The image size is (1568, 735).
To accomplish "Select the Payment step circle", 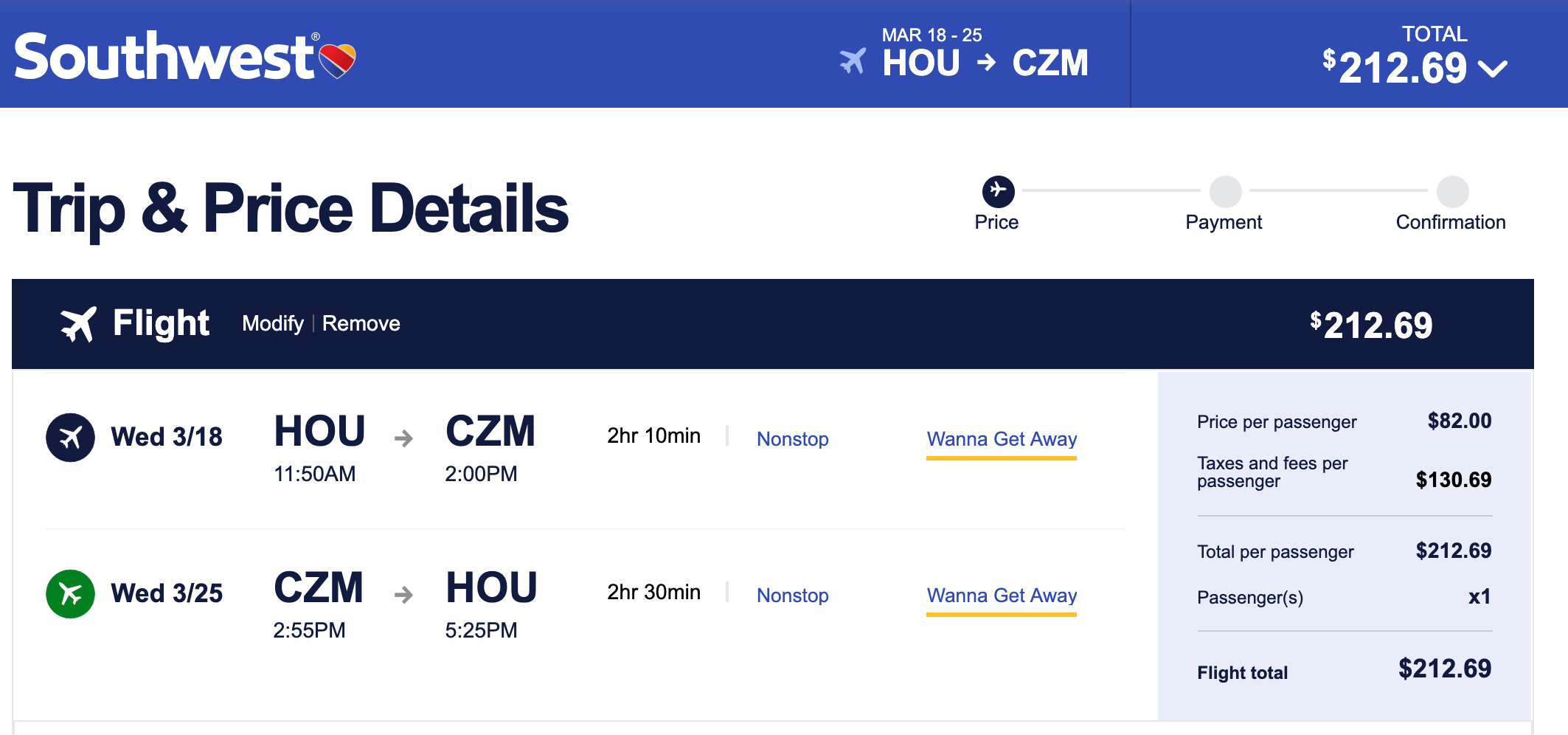I will coord(1225,192).
